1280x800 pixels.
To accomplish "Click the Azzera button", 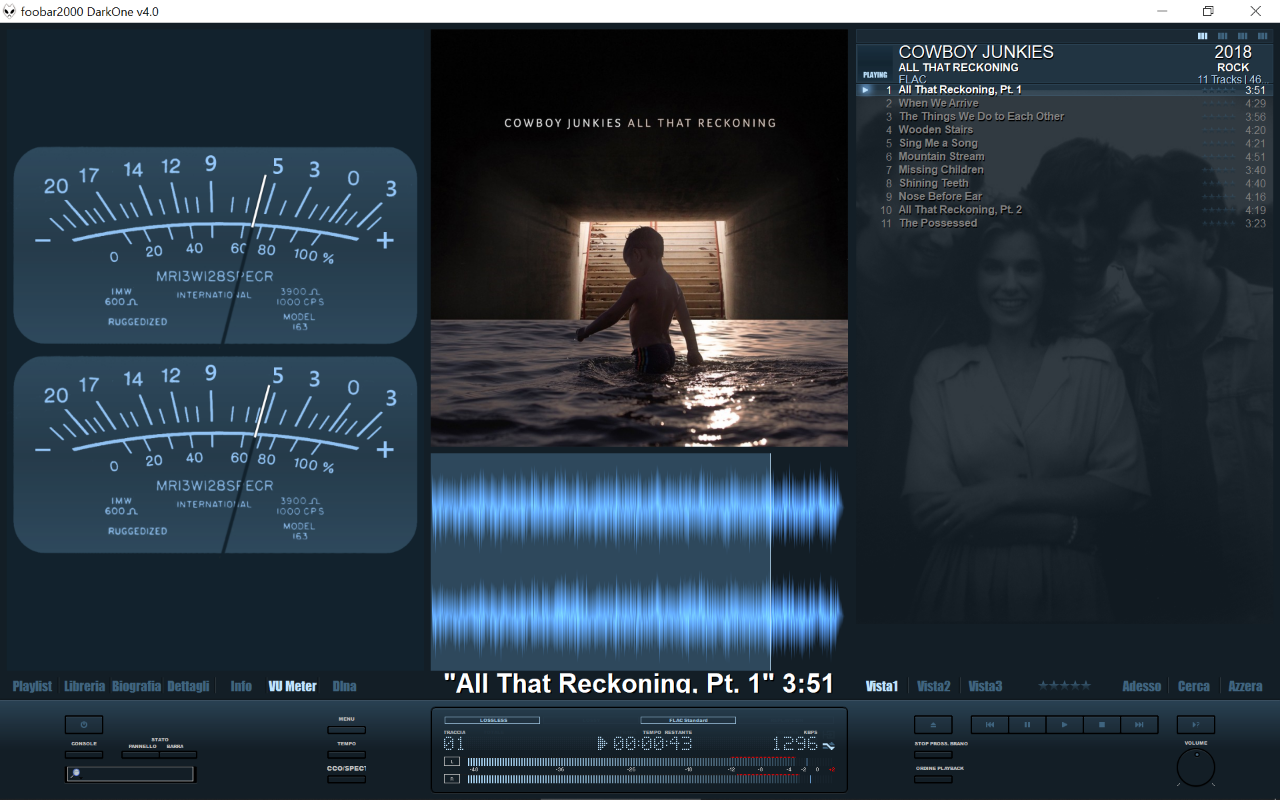I will click(1245, 686).
